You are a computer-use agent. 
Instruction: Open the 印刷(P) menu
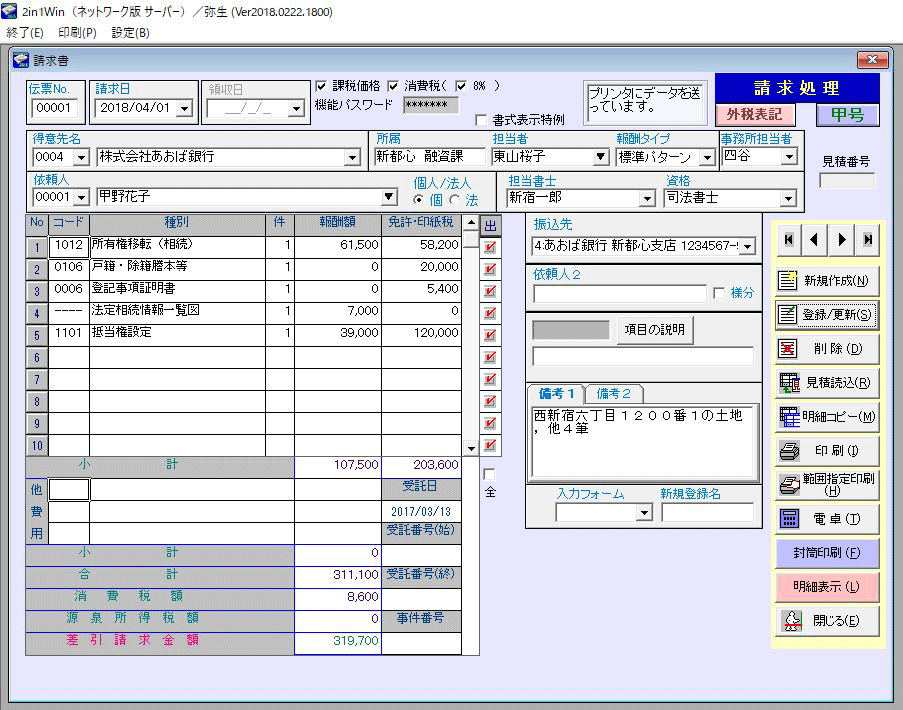pos(77,32)
